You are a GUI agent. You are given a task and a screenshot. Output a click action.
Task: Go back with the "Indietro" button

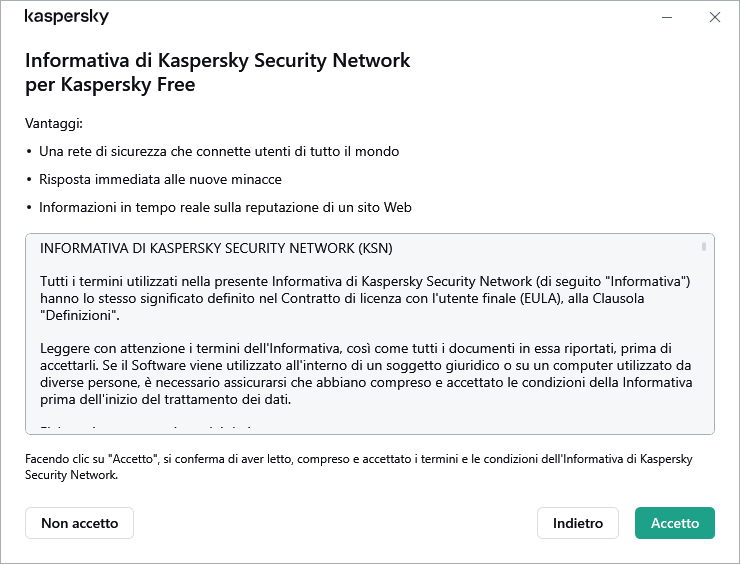[578, 523]
